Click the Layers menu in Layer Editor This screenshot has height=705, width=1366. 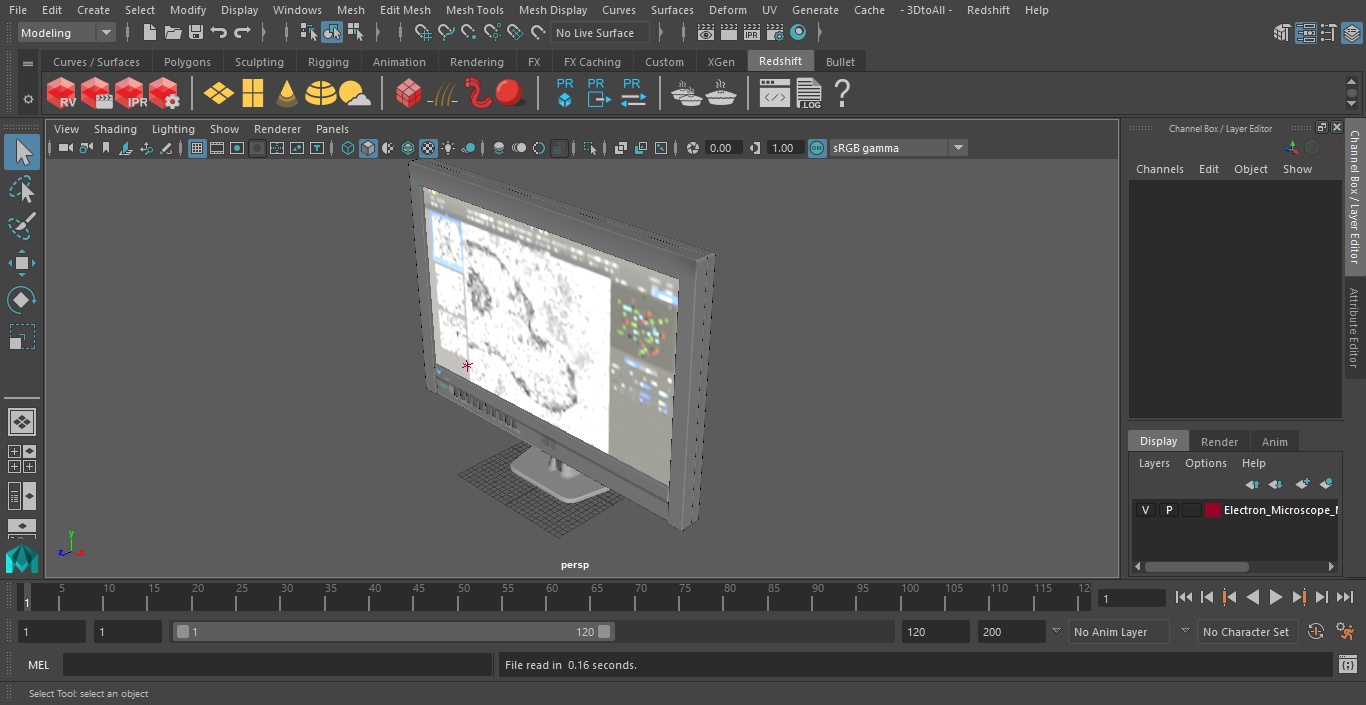1154,463
